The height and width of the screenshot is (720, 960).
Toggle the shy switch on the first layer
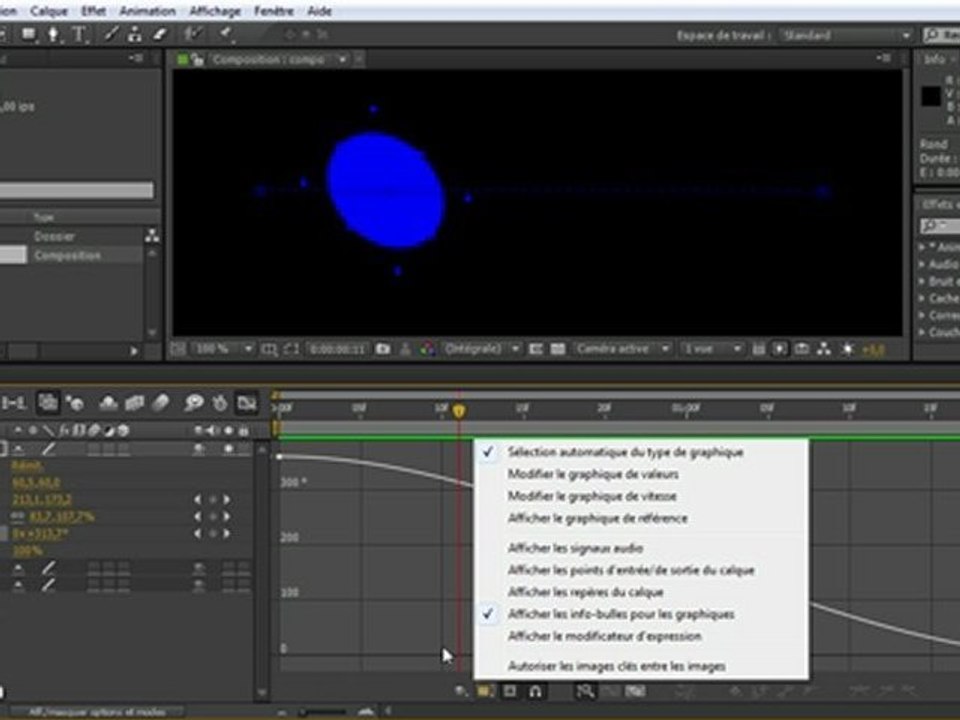[x=18, y=449]
